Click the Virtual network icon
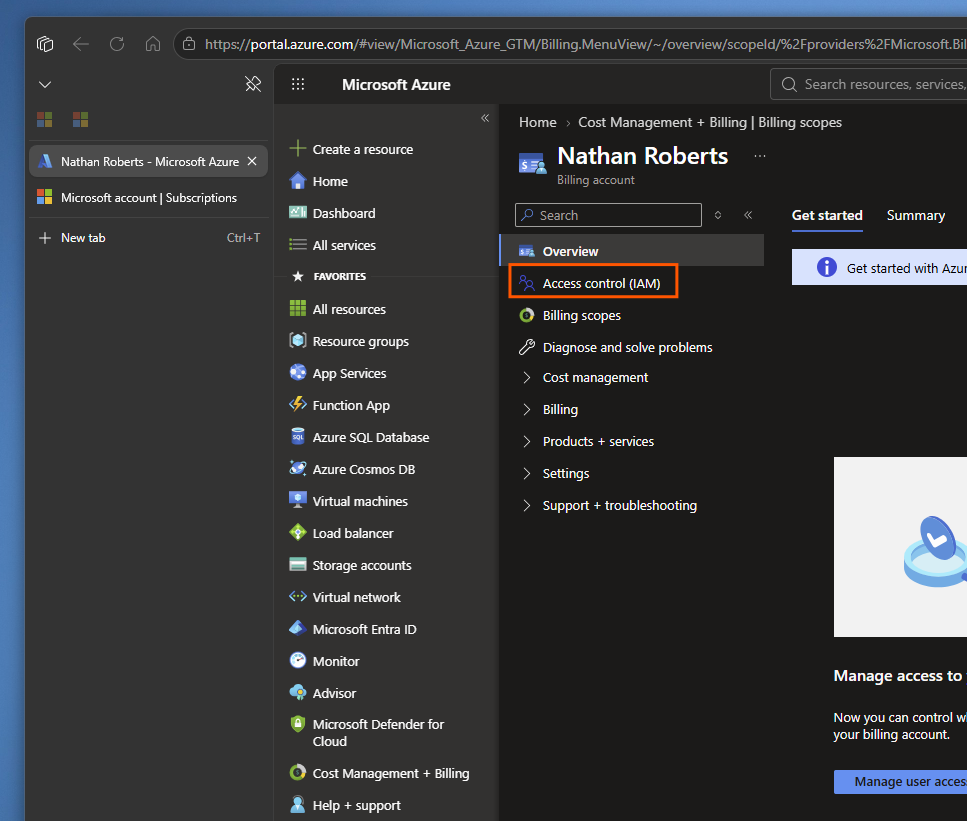The height and width of the screenshot is (821, 967). [298, 597]
